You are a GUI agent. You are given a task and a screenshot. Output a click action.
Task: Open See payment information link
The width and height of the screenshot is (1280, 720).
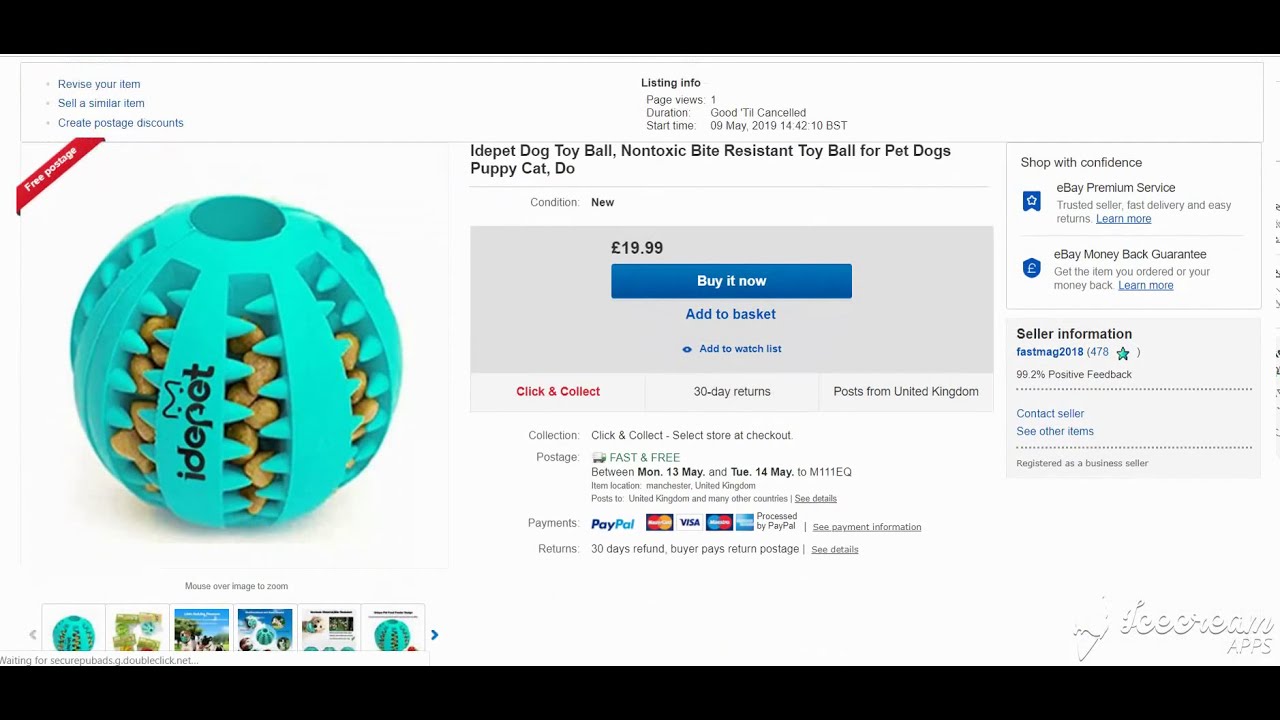[x=866, y=527]
